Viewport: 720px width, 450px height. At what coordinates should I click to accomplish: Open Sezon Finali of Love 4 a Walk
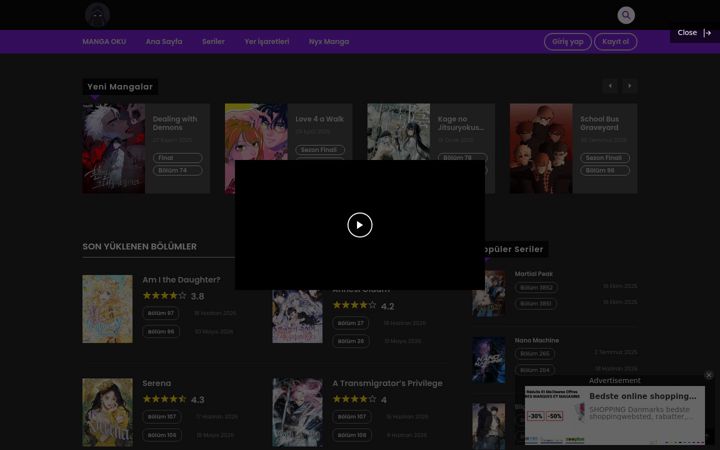coord(320,150)
